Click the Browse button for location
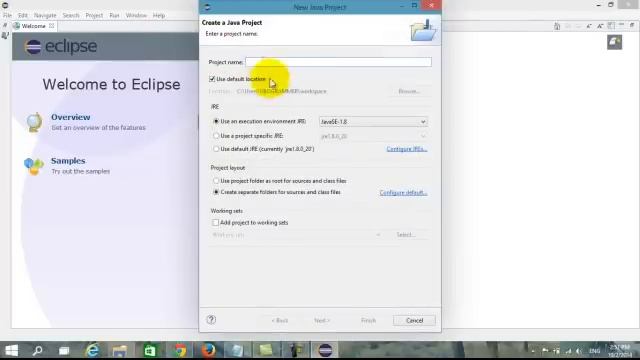Viewport: 640px width, 360px height. pyautogui.click(x=409, y=91)
